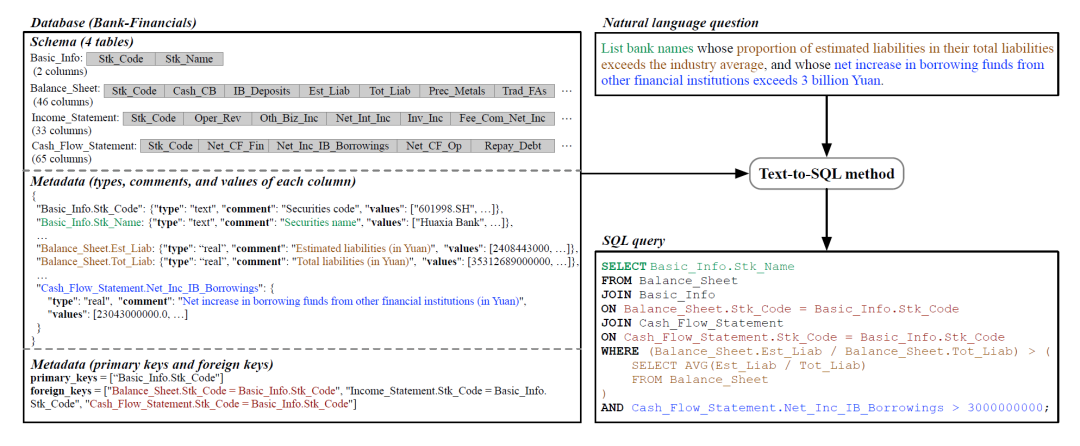Viewport: 1080px width, 446px height.
Task: Click the "Income_Statement:" table label
Action: click(75, 118)
